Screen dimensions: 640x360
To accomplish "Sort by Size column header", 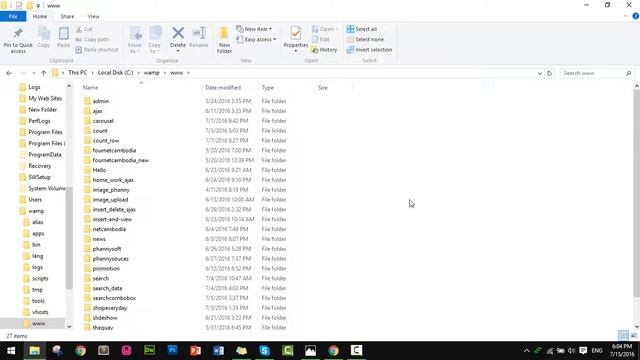I will (x=322, y=88).
